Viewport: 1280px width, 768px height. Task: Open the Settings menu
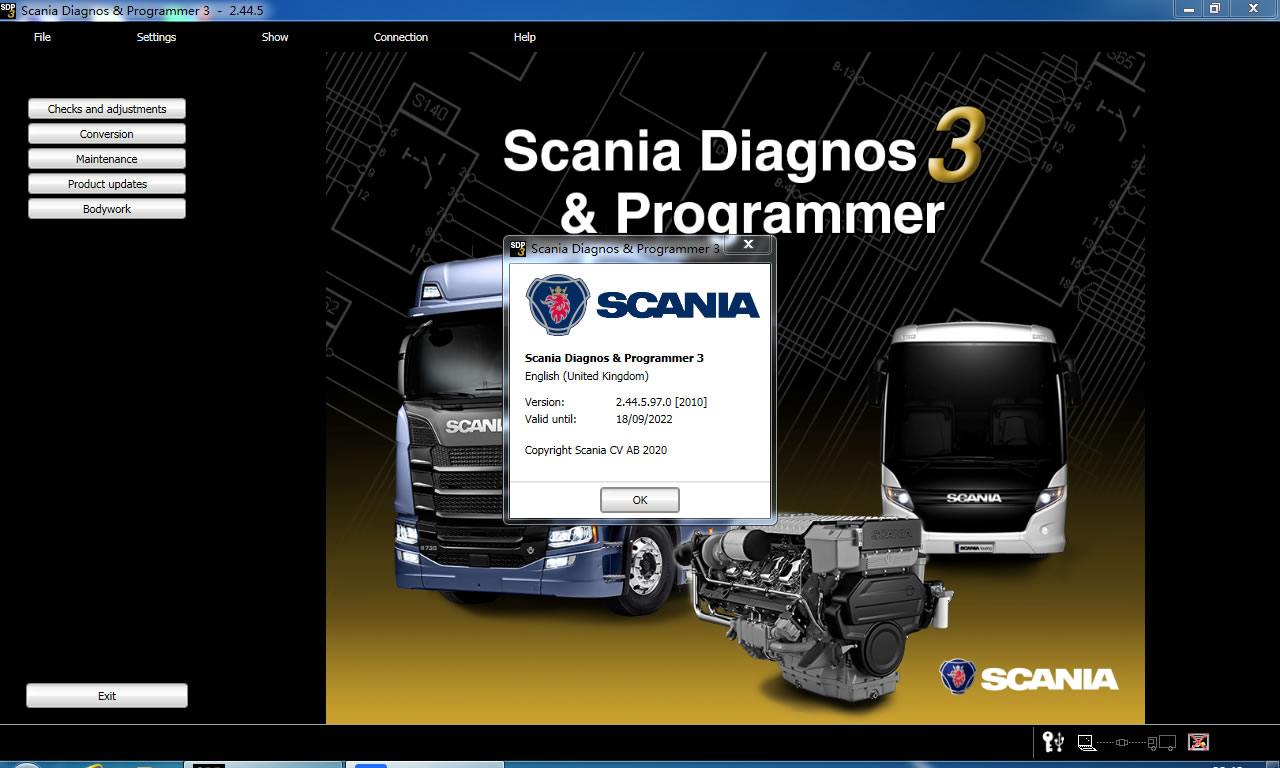pyautogui.click(x=156, y=37)
